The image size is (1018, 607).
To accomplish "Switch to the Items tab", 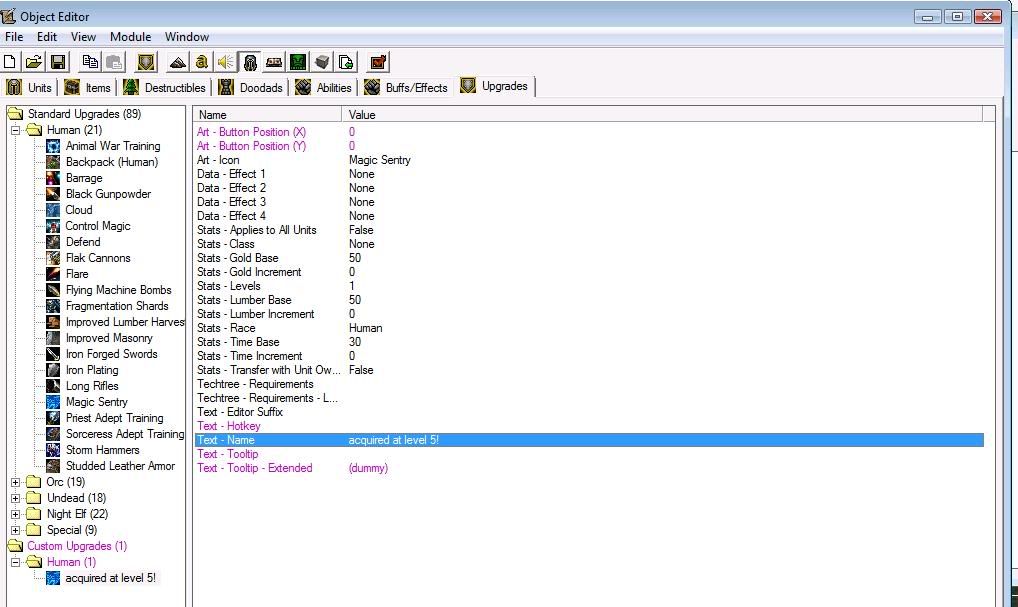I will coord(88,87).
